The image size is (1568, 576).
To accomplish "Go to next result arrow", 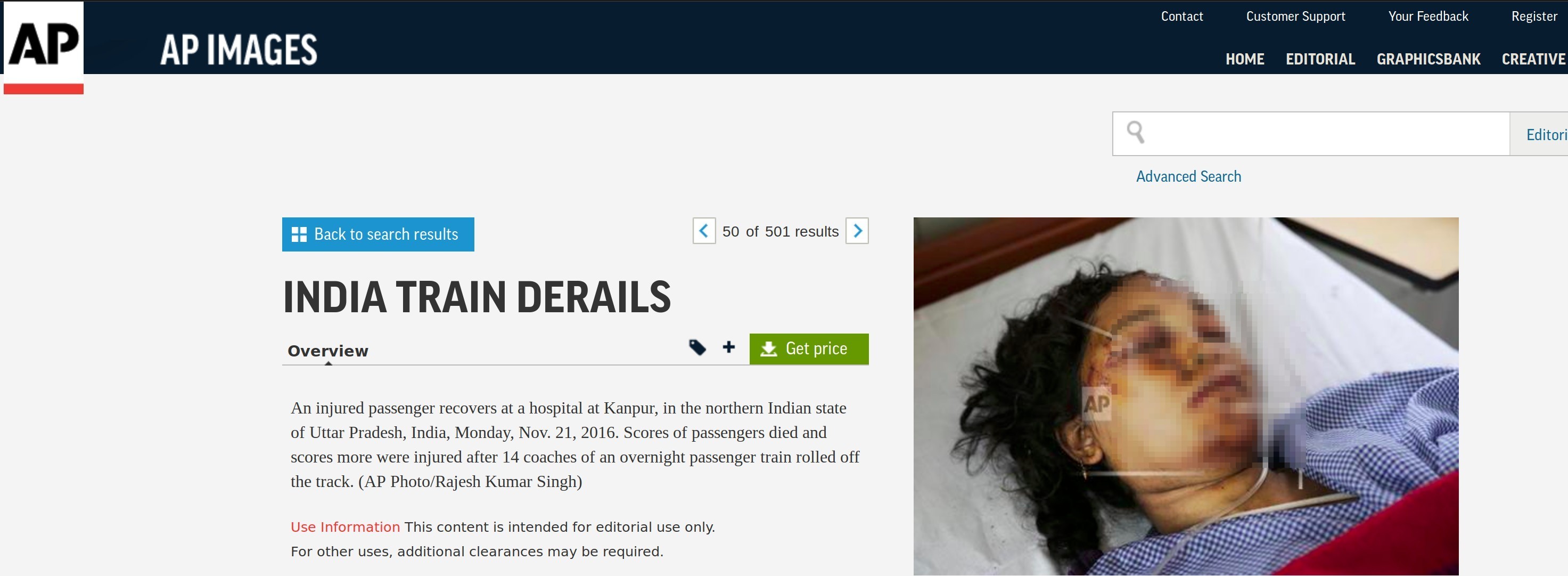I will click(x=857, y=231).
